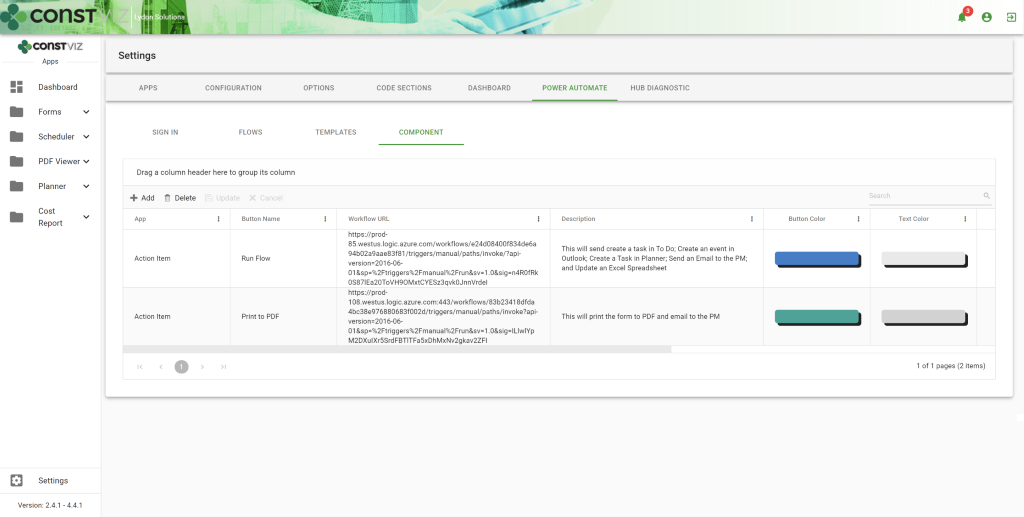Open the notifications bell icon
The image size is (1024, 517).
[x=962, y=17]
